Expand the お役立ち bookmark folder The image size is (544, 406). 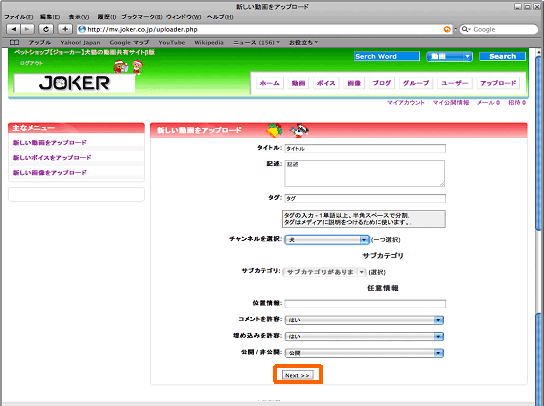click(303, 42)
